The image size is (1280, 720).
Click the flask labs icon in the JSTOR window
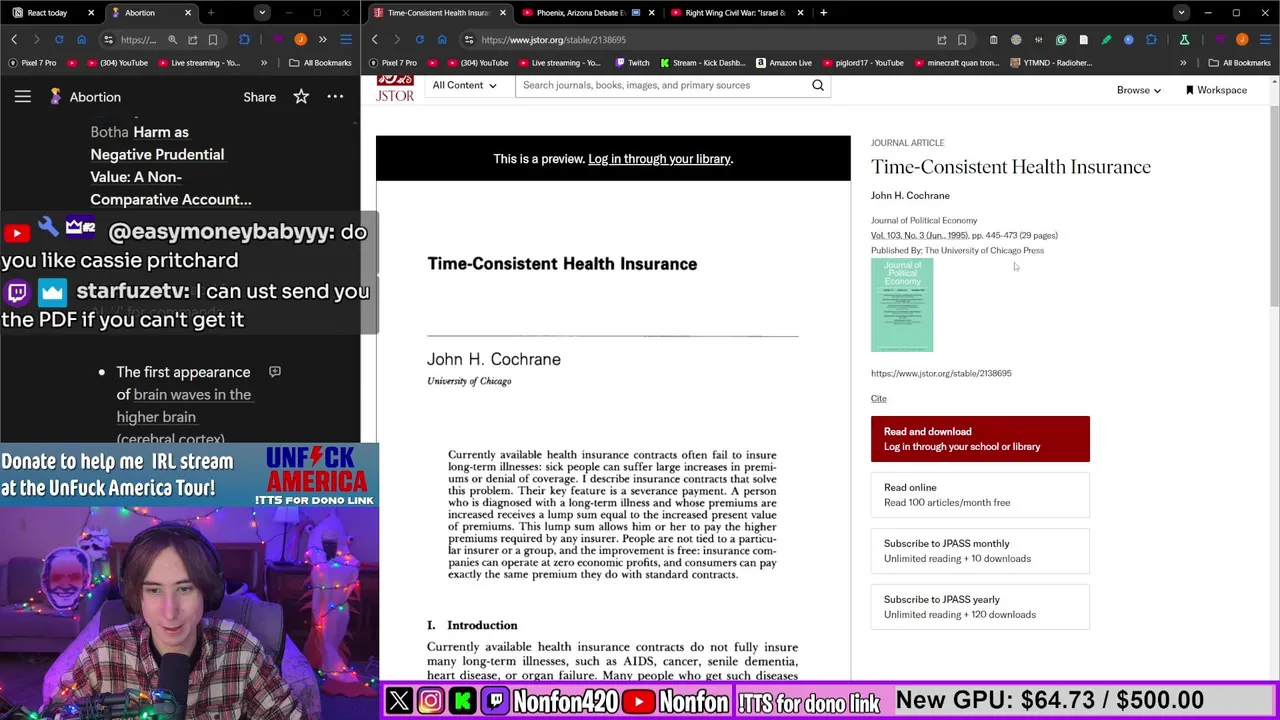tap(1184, 40)
